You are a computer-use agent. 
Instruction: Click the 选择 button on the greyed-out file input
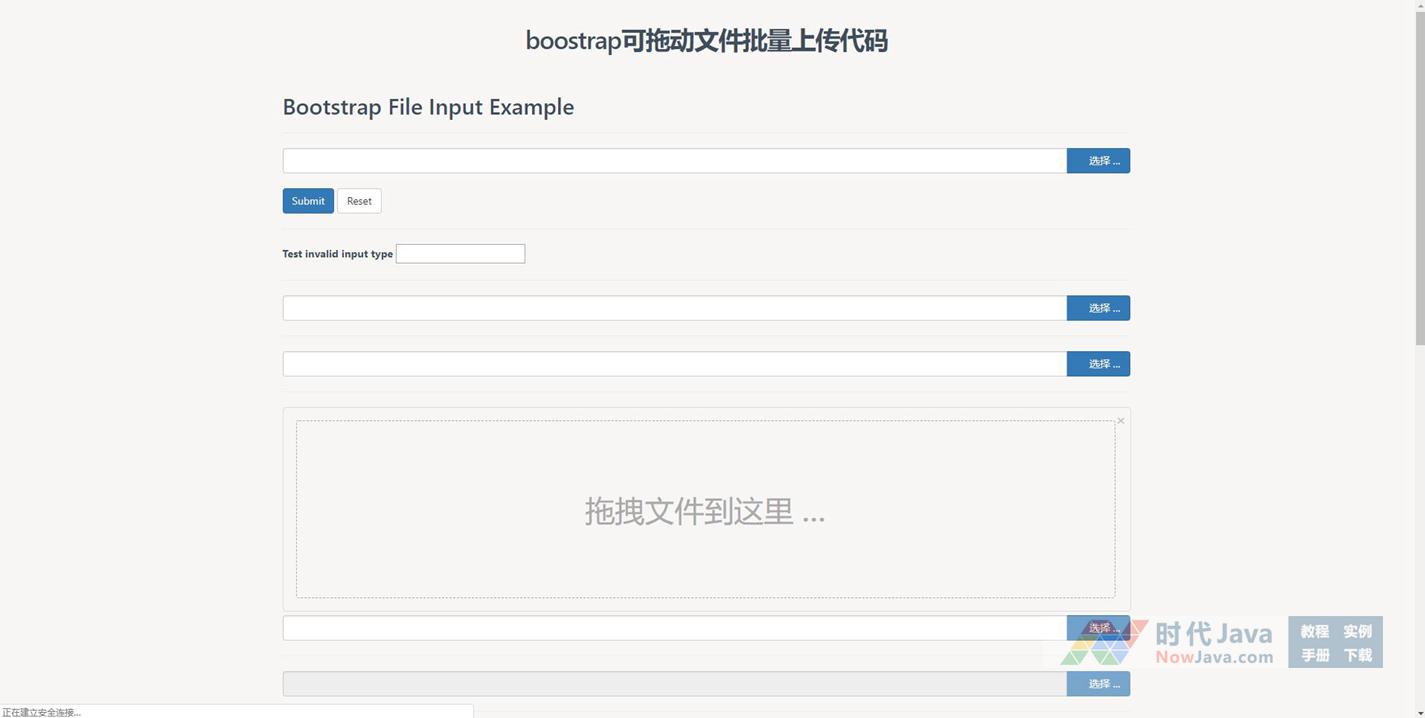coord(1098,684)
